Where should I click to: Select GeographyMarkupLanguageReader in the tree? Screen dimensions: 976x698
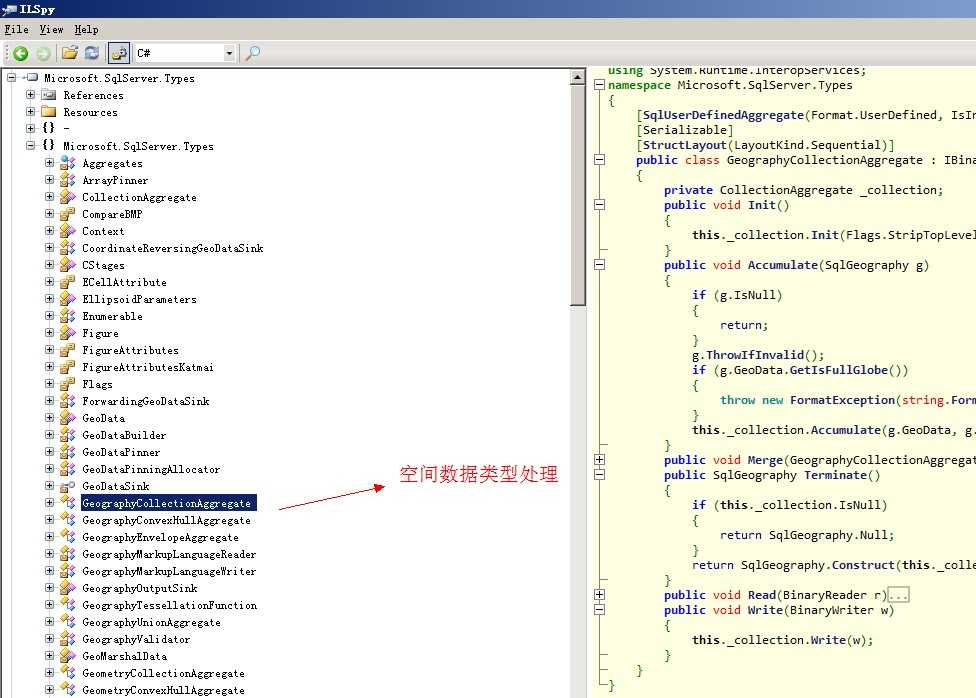tap(169, 554)
